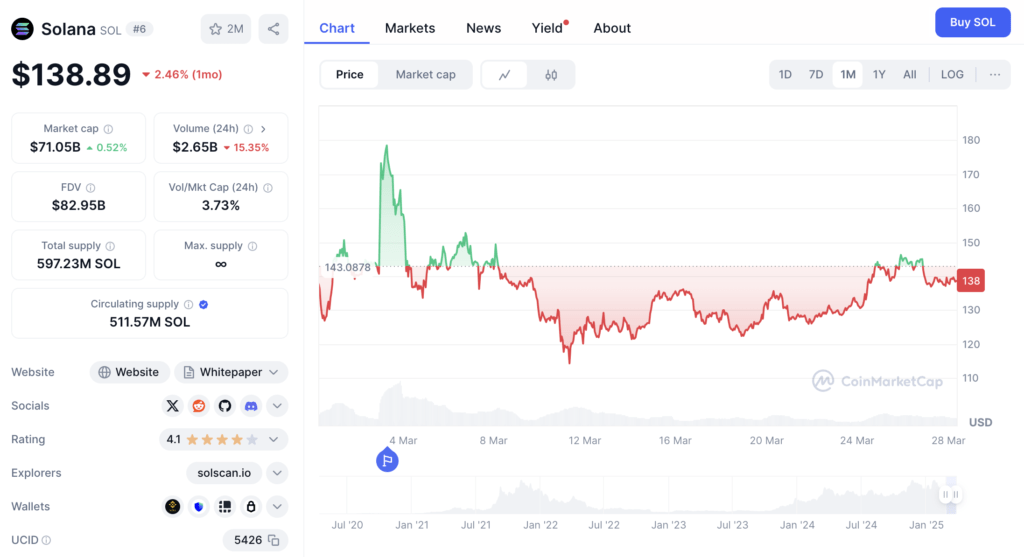The image size is (1024, 557).
Task: Open the X (Twitter) social link
Action: click(x=172, y=406)
